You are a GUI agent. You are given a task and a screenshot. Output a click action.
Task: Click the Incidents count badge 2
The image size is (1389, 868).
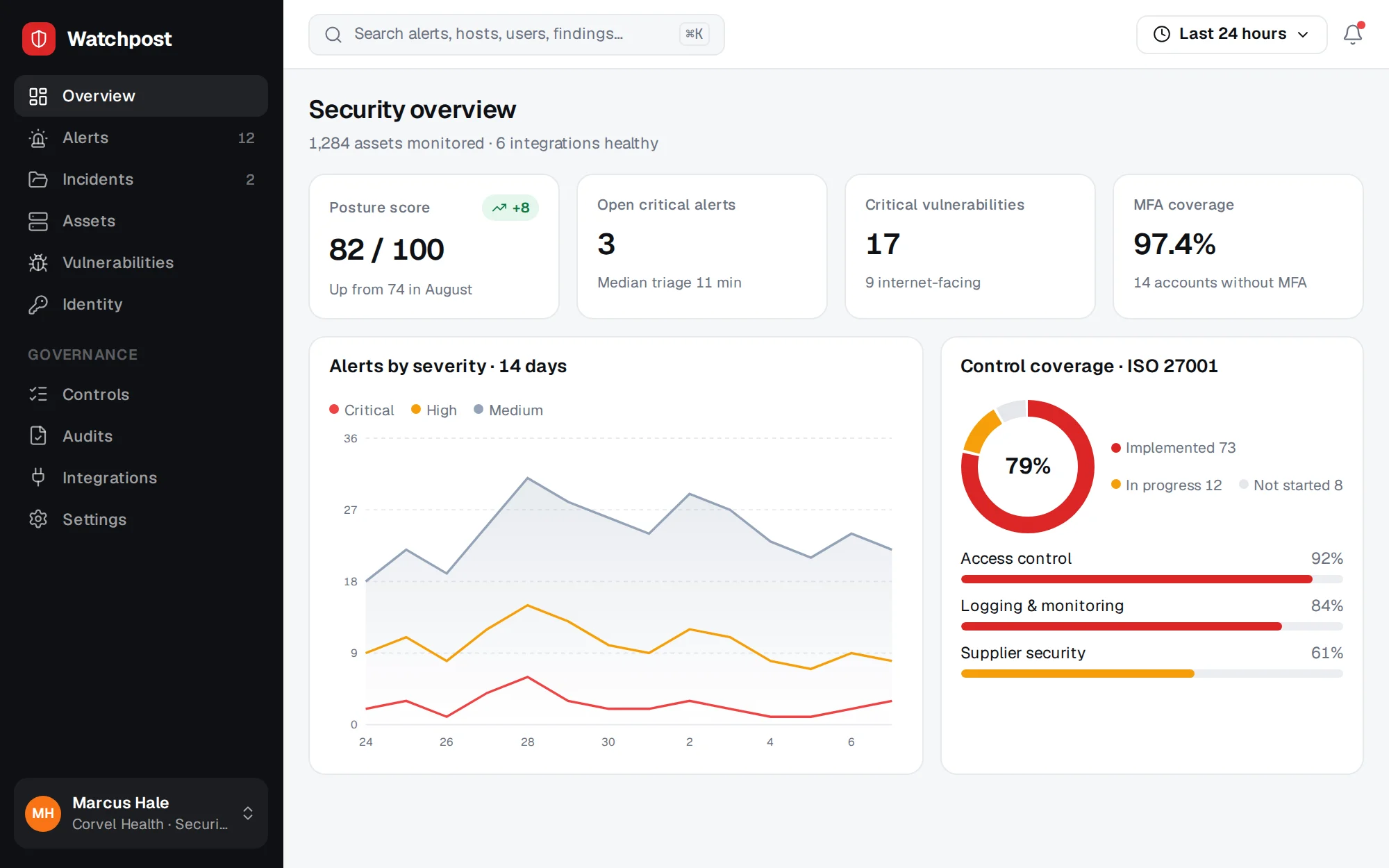[250, 179]
